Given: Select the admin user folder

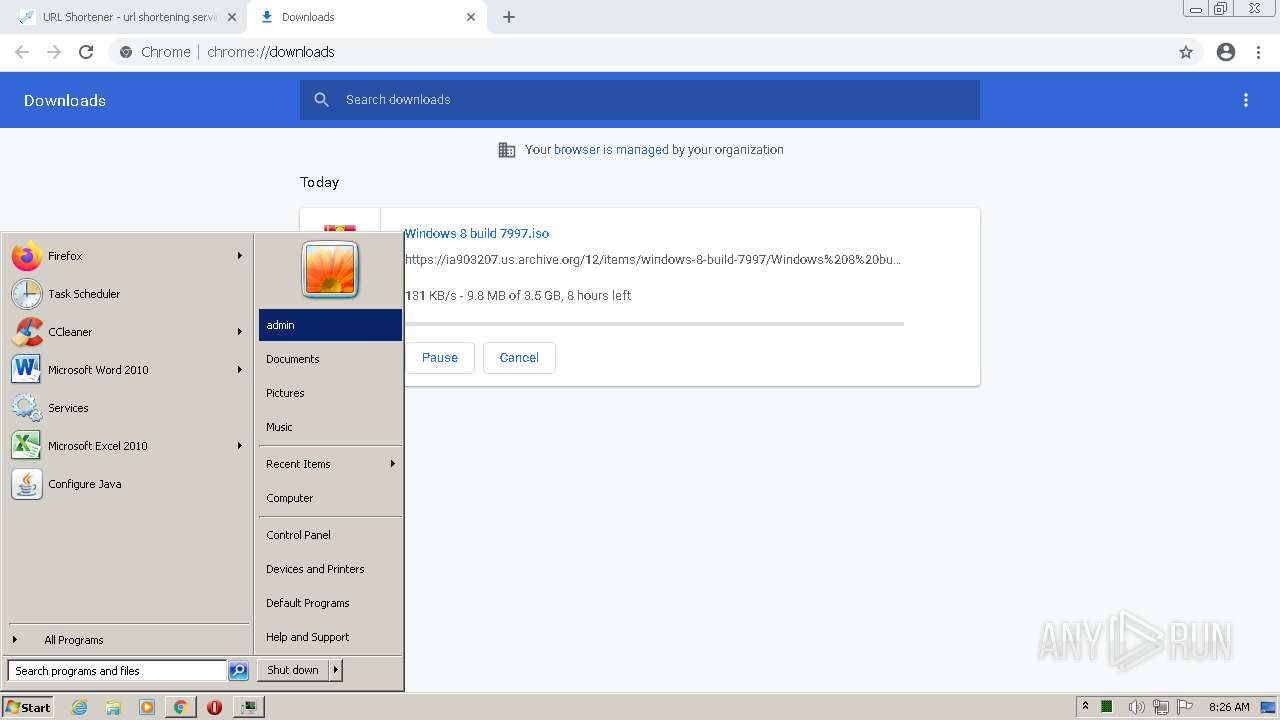Looking at the screenshot, I should [330, 325].
